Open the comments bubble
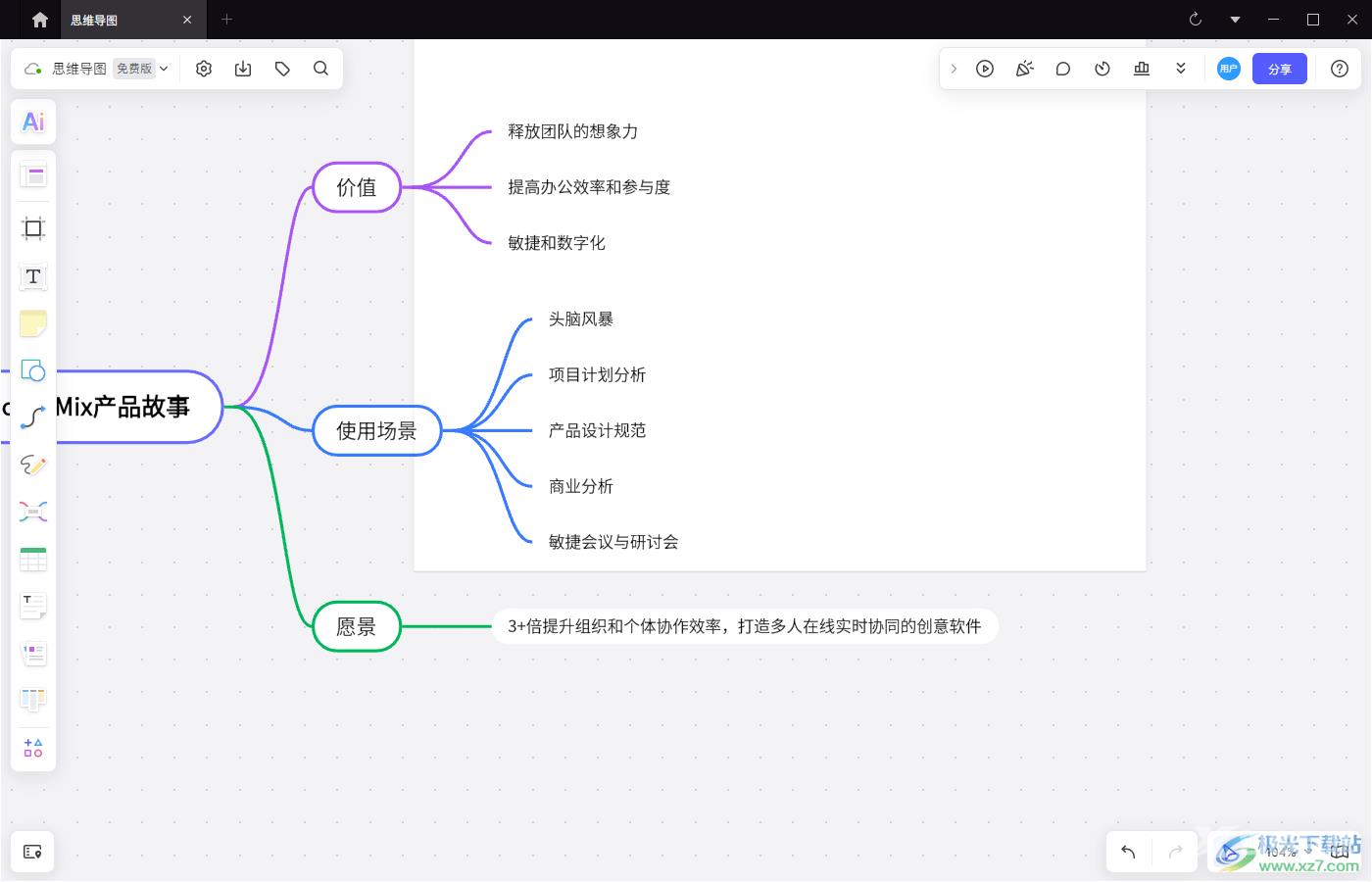 tap(1063, 69)
